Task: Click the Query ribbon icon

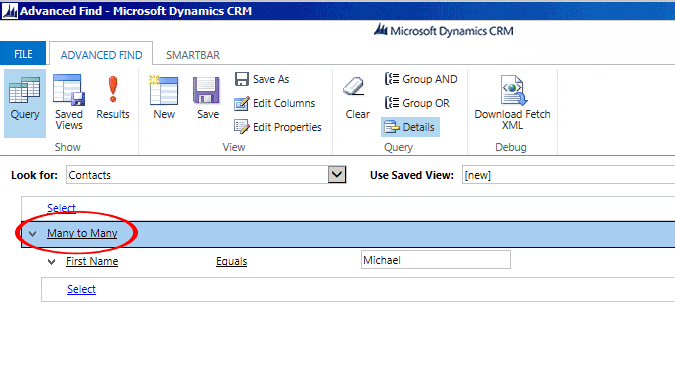Action: click(25, 103)
